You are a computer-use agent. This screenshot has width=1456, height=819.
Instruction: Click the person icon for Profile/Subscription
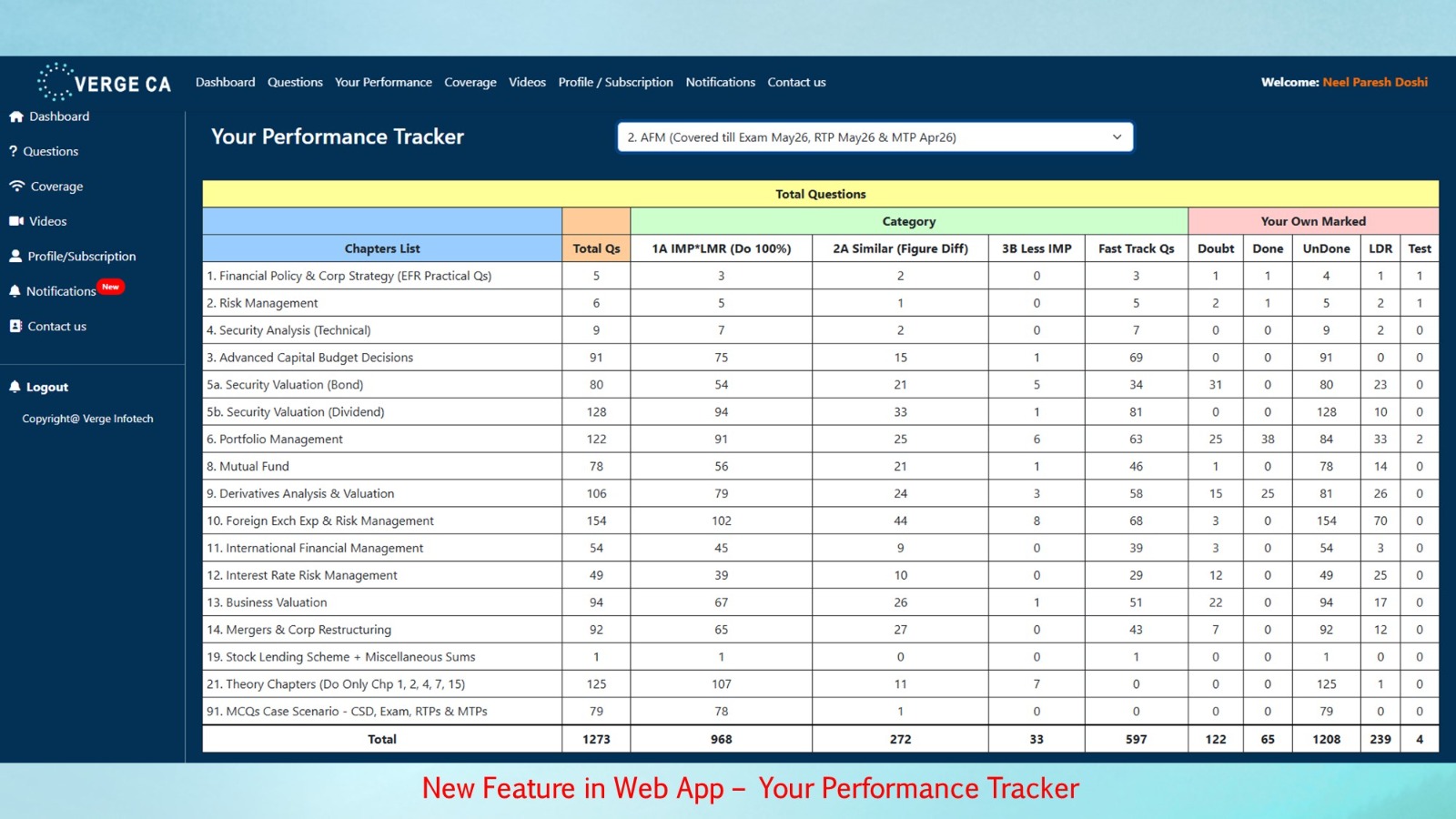pyautogui.click(x=15, y=256)
